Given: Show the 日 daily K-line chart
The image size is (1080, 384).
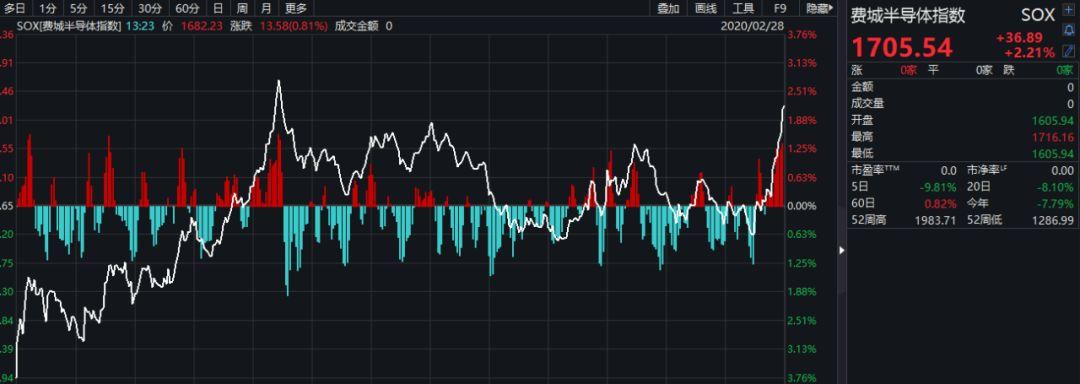Looking at the screenshot, I should tap(218, 8).
